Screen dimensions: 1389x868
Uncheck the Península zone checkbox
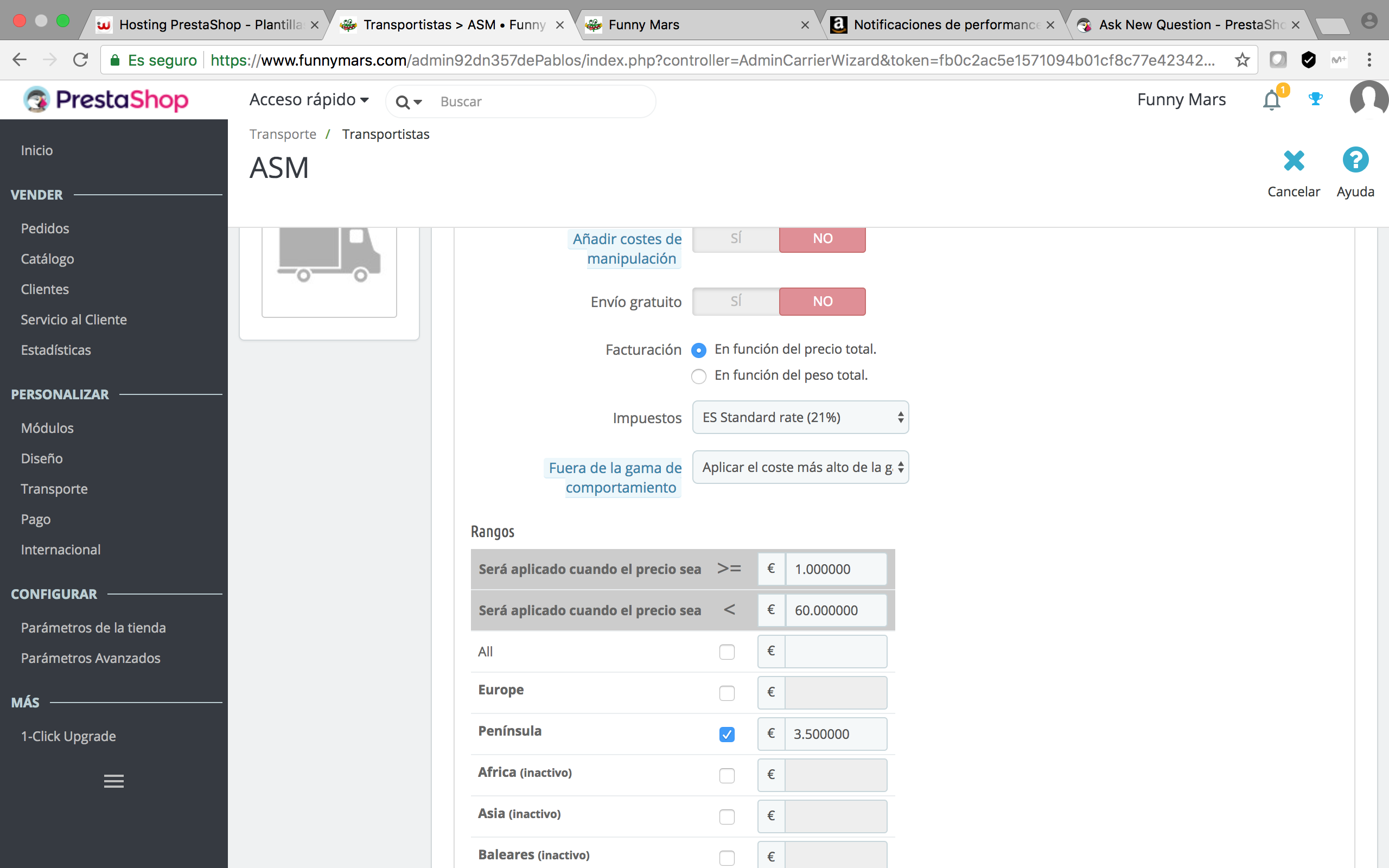tap(727, 734)
